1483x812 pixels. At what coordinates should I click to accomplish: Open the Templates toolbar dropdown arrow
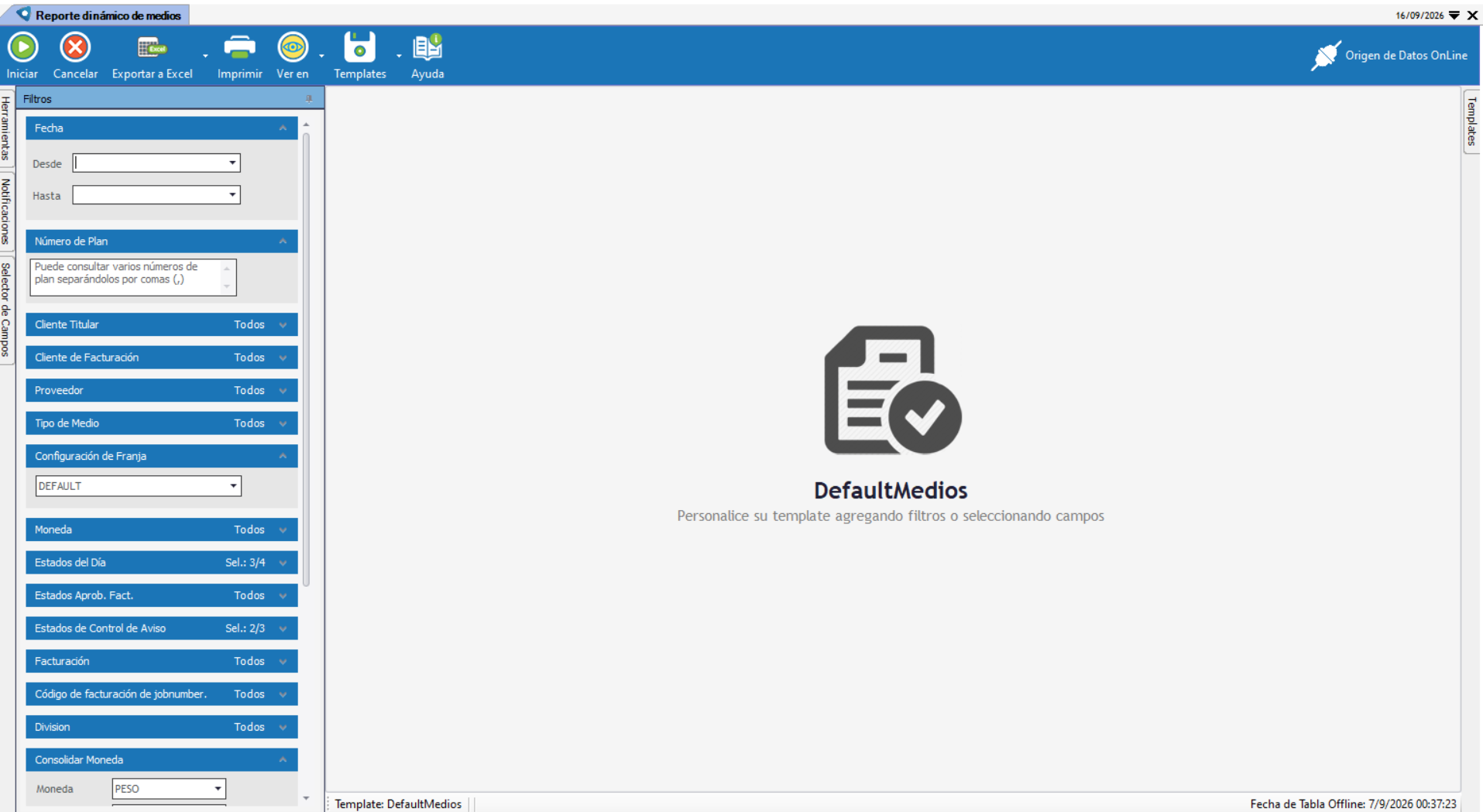[x=399, y=56]
